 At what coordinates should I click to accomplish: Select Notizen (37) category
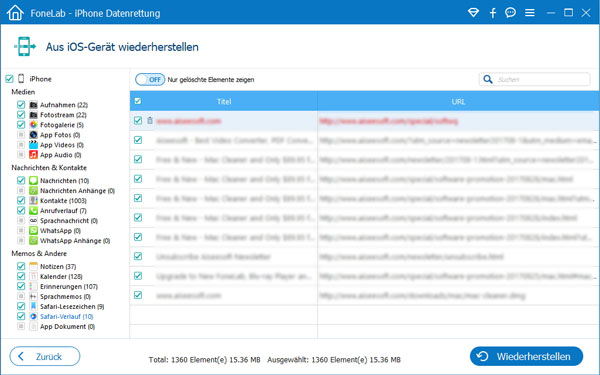(58, 266)
